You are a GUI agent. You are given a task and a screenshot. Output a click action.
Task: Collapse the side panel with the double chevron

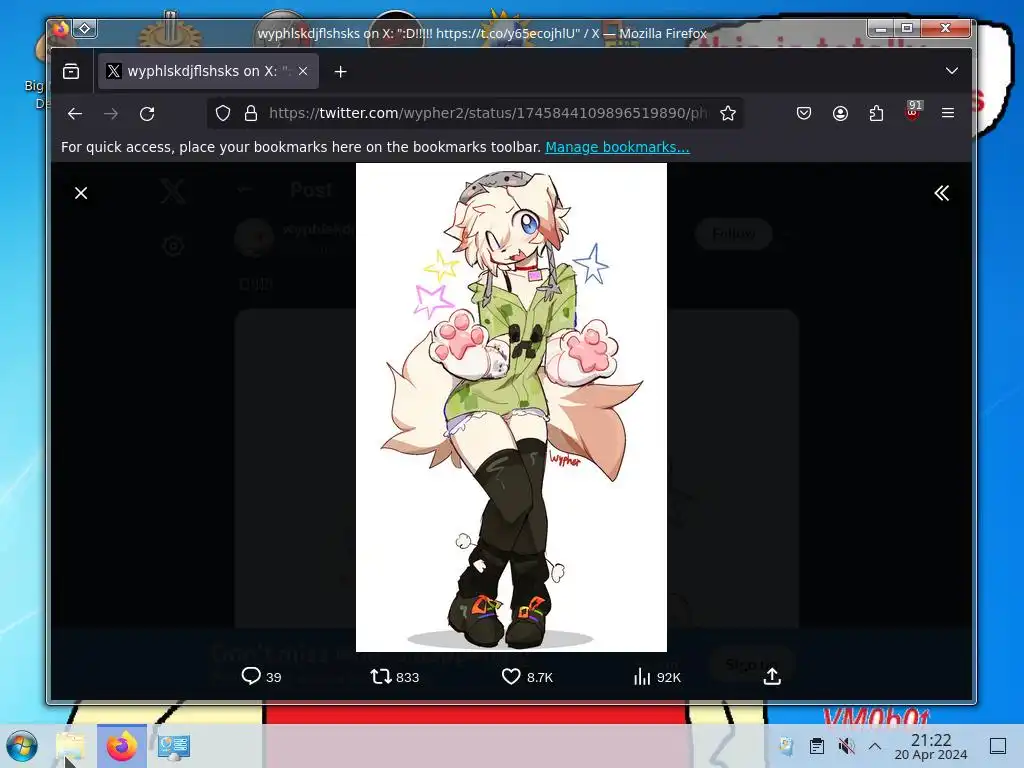[x=941, y=193]
